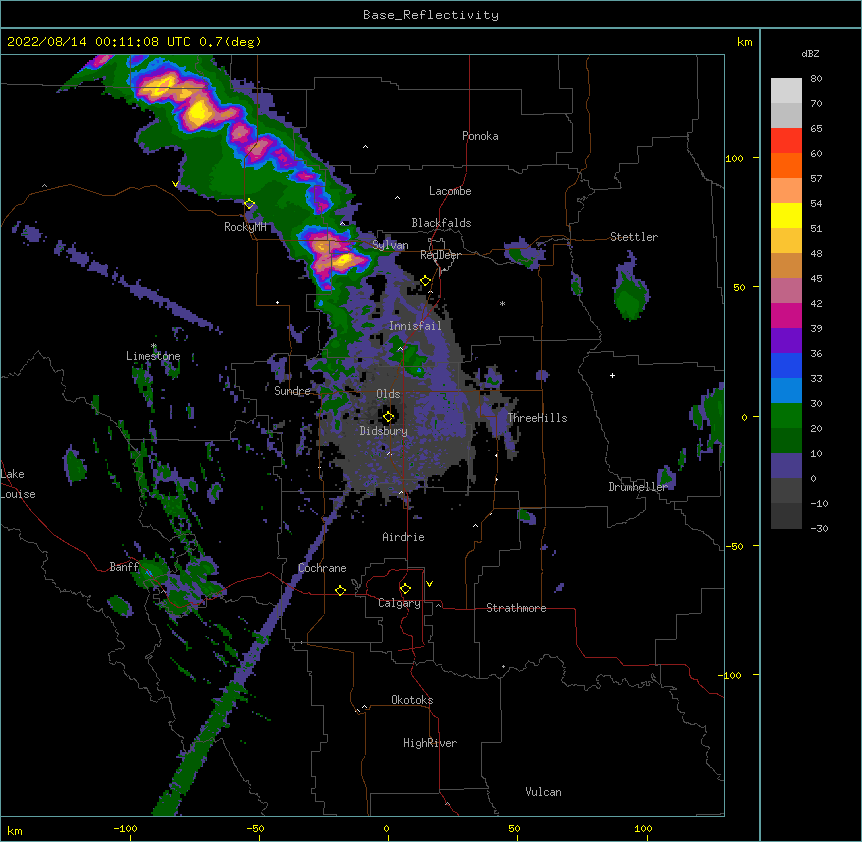Click the yellow diamond marker beside RockyMH
862x842 pixels.
coord(250,204)
